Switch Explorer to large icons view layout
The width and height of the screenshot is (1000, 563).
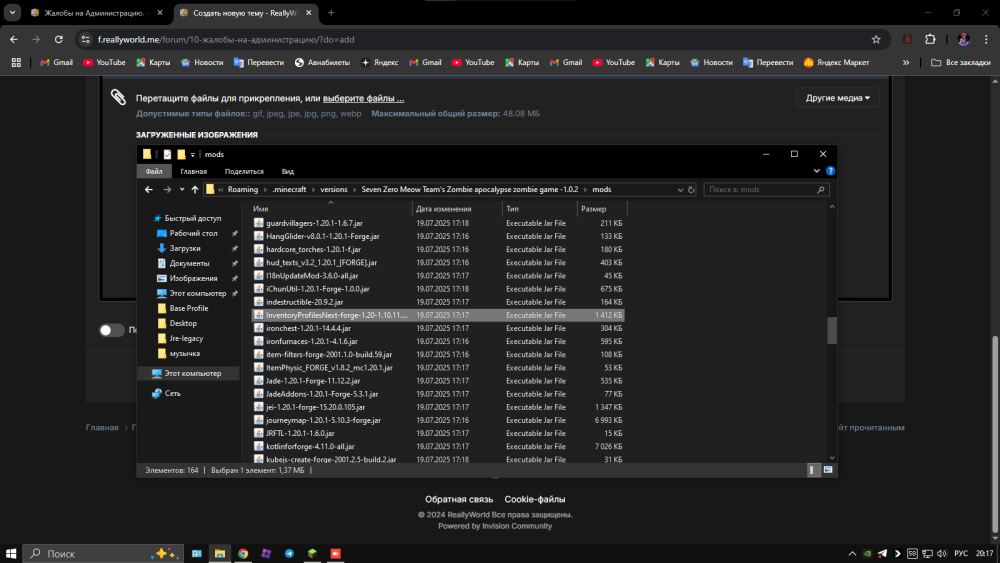point(828,470)
